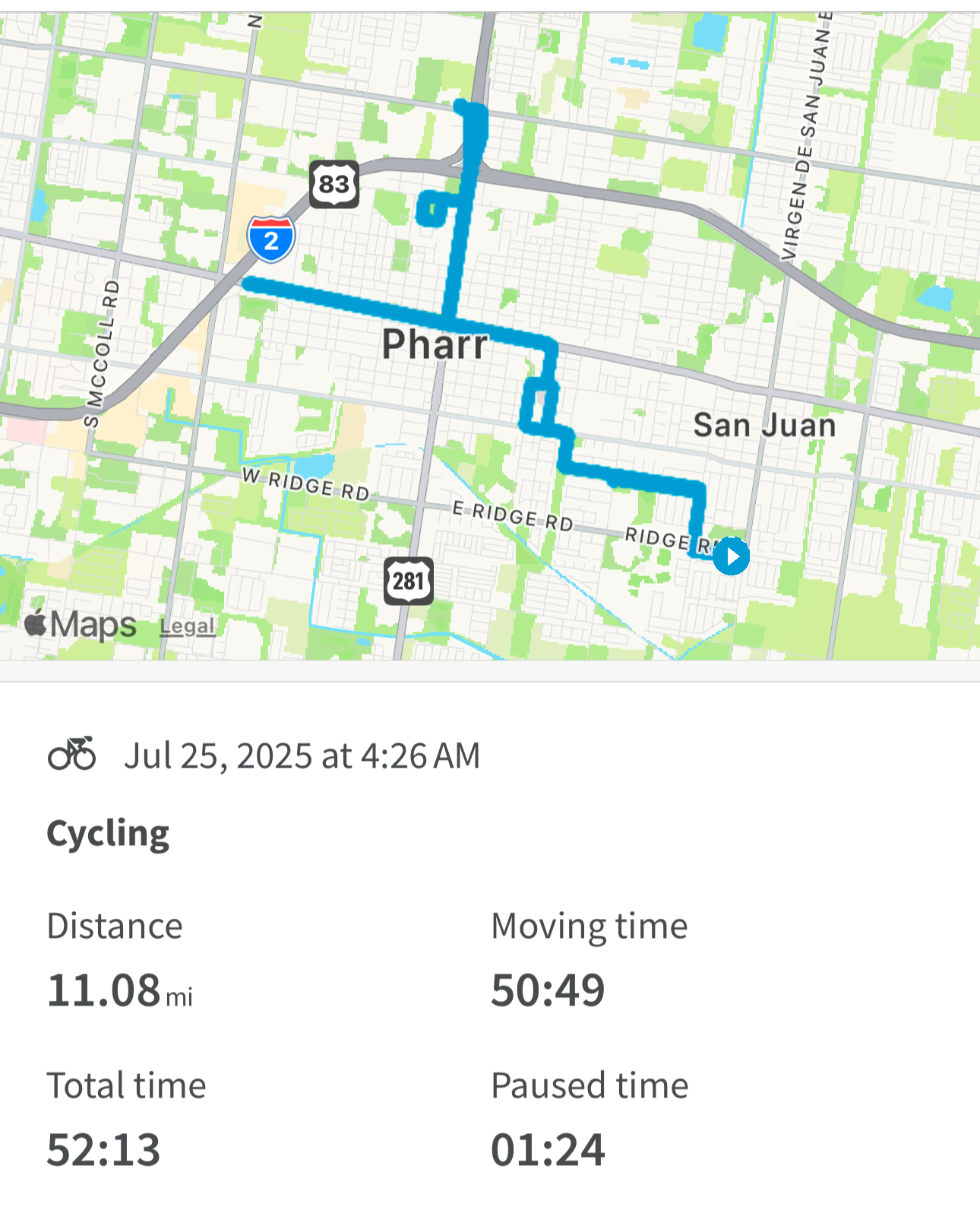Click the San Juan city label
The image size is (980, 1226).
[x=764, y=425]
